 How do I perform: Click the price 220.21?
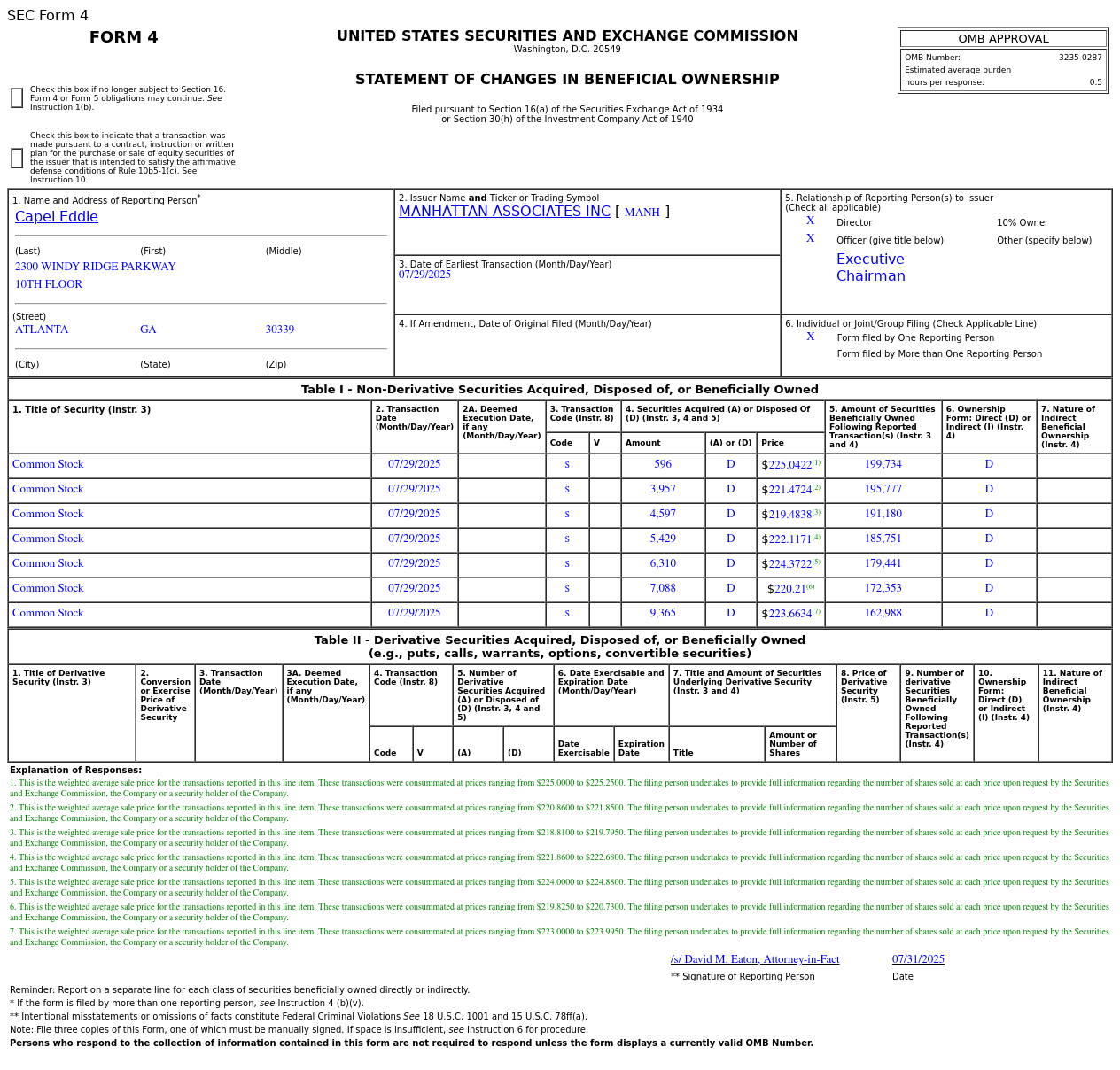pyautogui.click(x=789, y=589)
